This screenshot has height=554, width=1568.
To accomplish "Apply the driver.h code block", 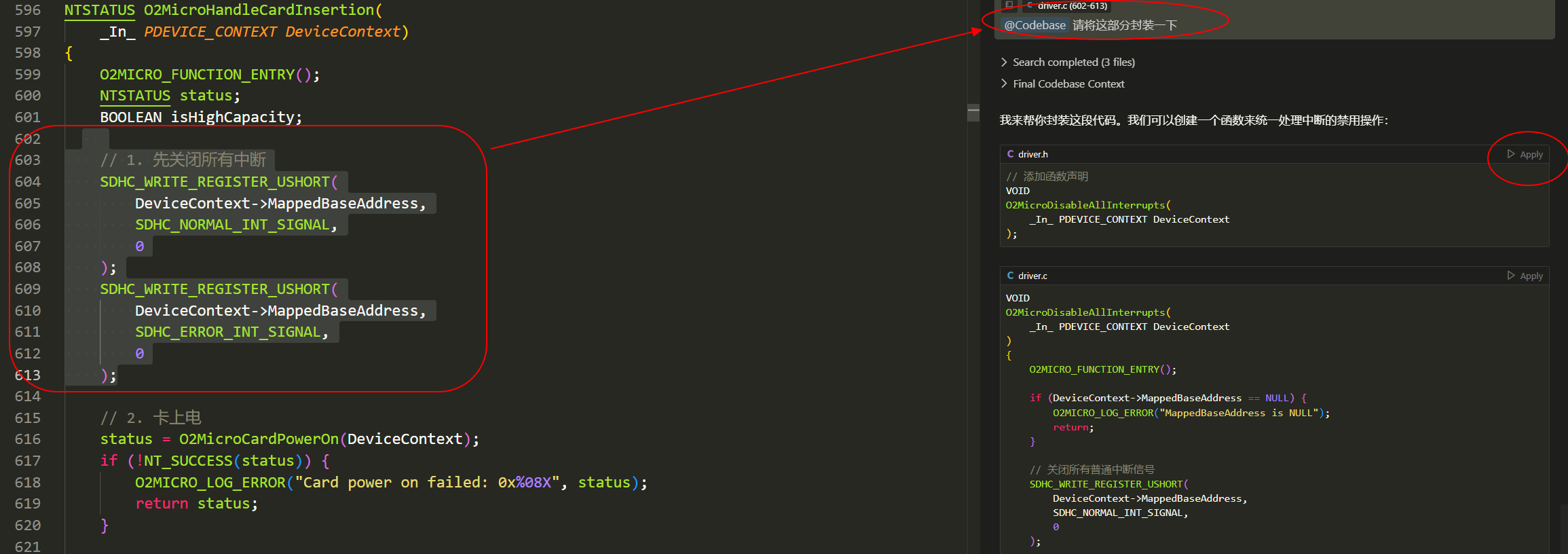I will pos(1525,155).
